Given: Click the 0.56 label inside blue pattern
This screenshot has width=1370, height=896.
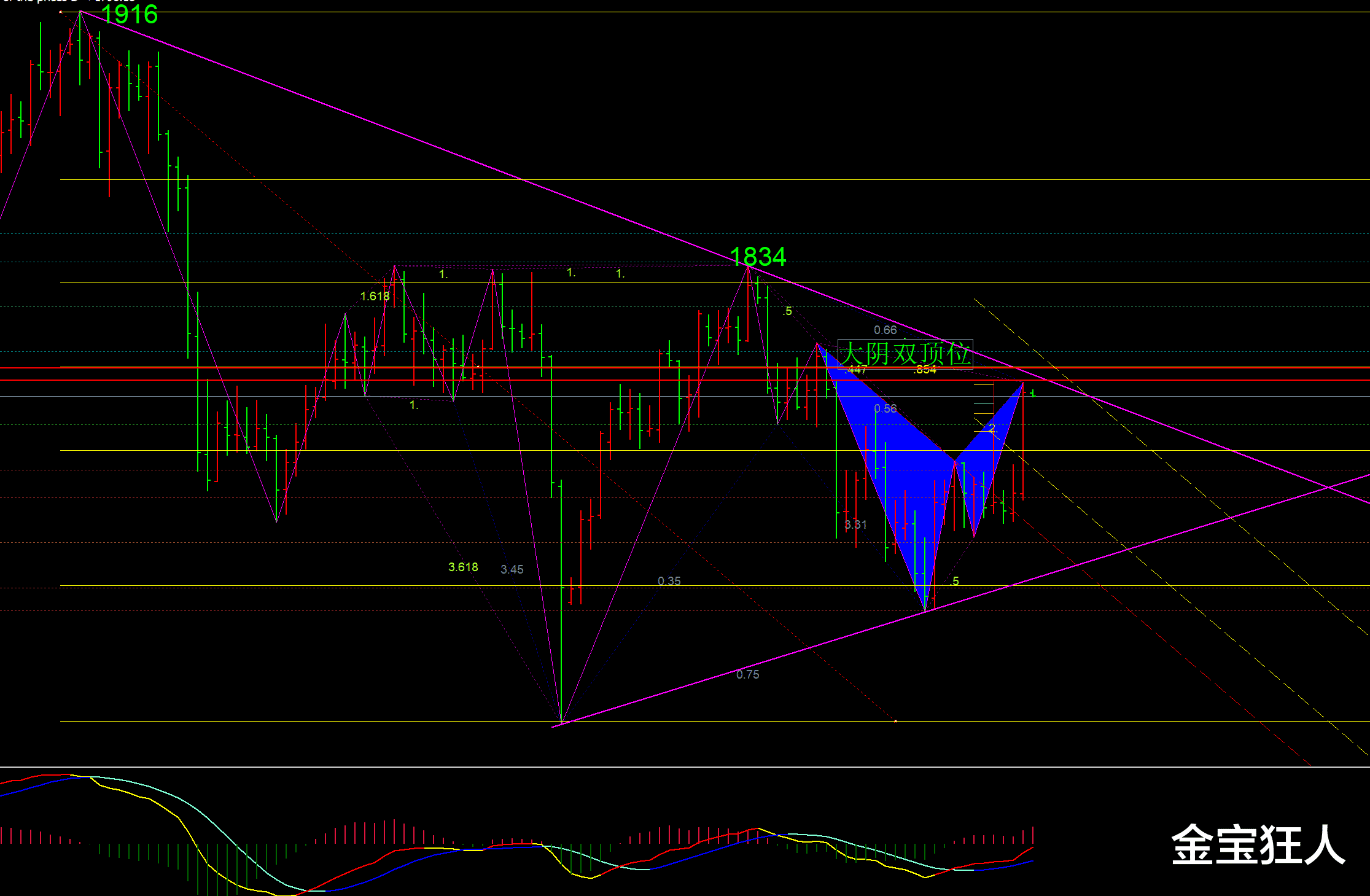Looking at the screenshot, I should click(x=885, y=408).
